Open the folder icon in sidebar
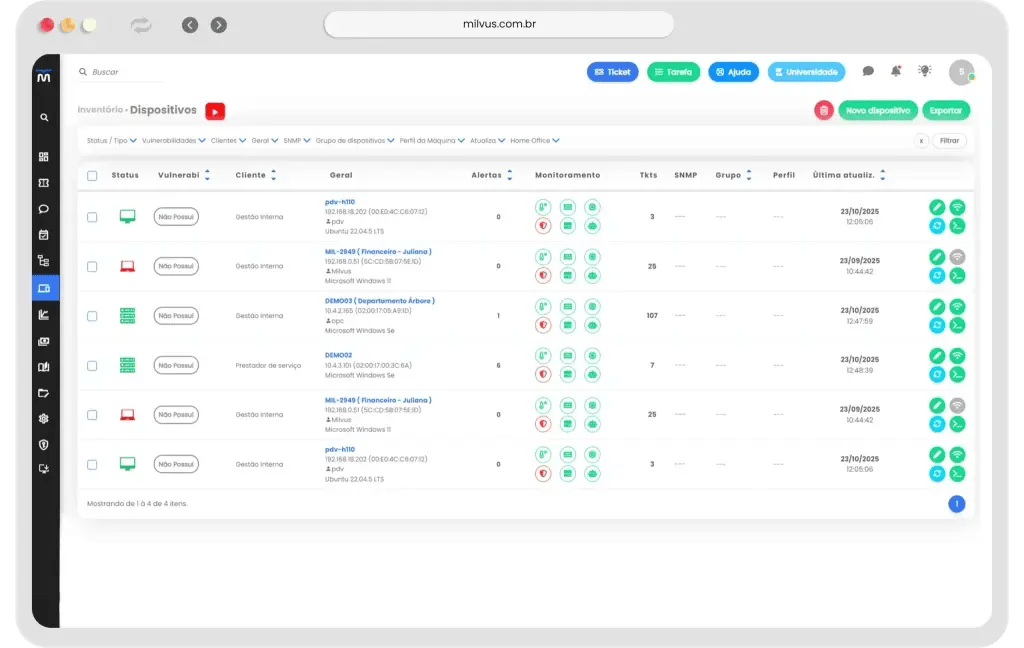Screen dimensions: 1024x648 point(44,393)
